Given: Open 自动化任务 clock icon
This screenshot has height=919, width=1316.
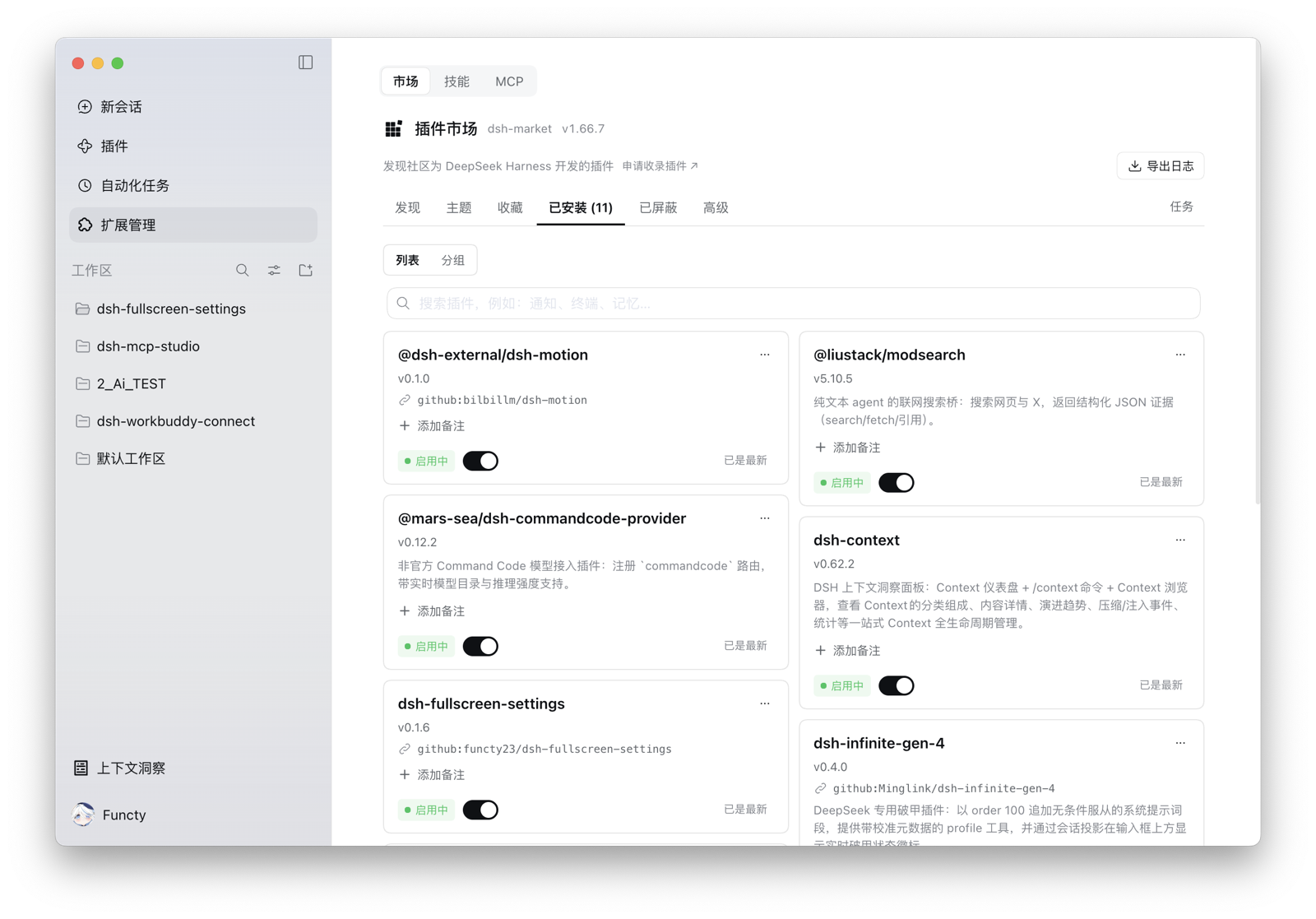Looking at the screenshot, I should point(85,186).
